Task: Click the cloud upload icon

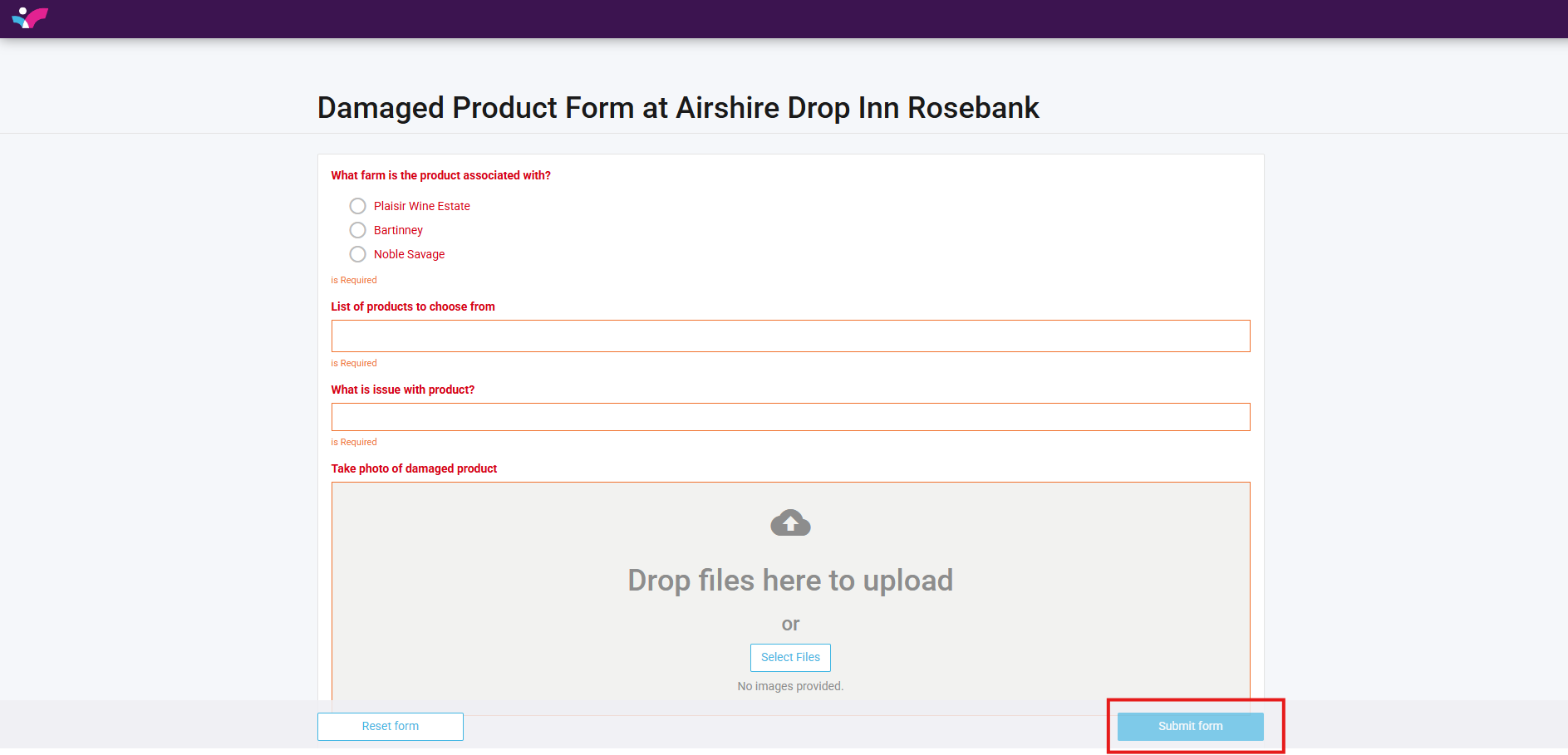Action: (790, 523)
